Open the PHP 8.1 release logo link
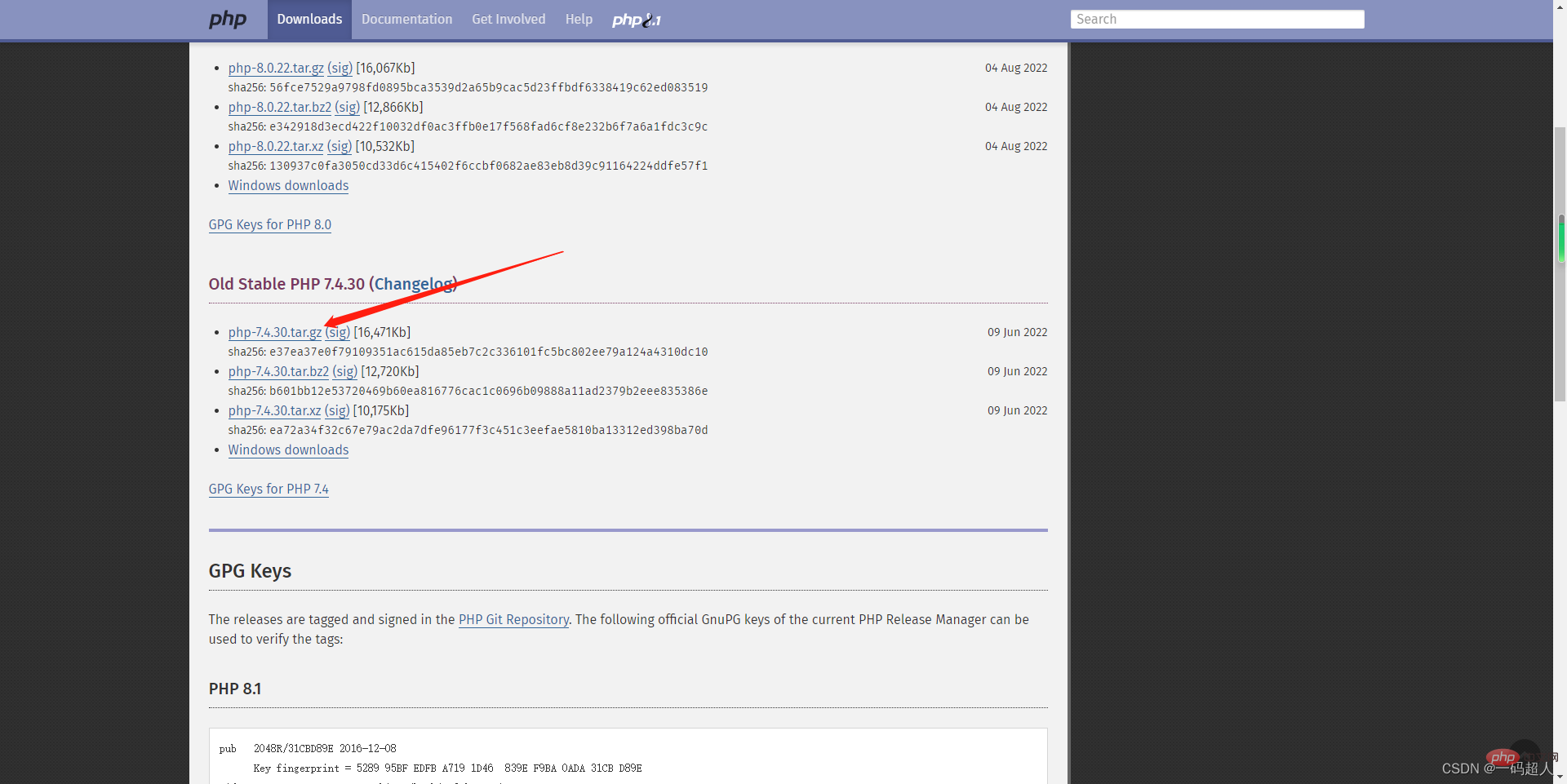Viewport: 1567px width, 784px height. click(637, 20)
